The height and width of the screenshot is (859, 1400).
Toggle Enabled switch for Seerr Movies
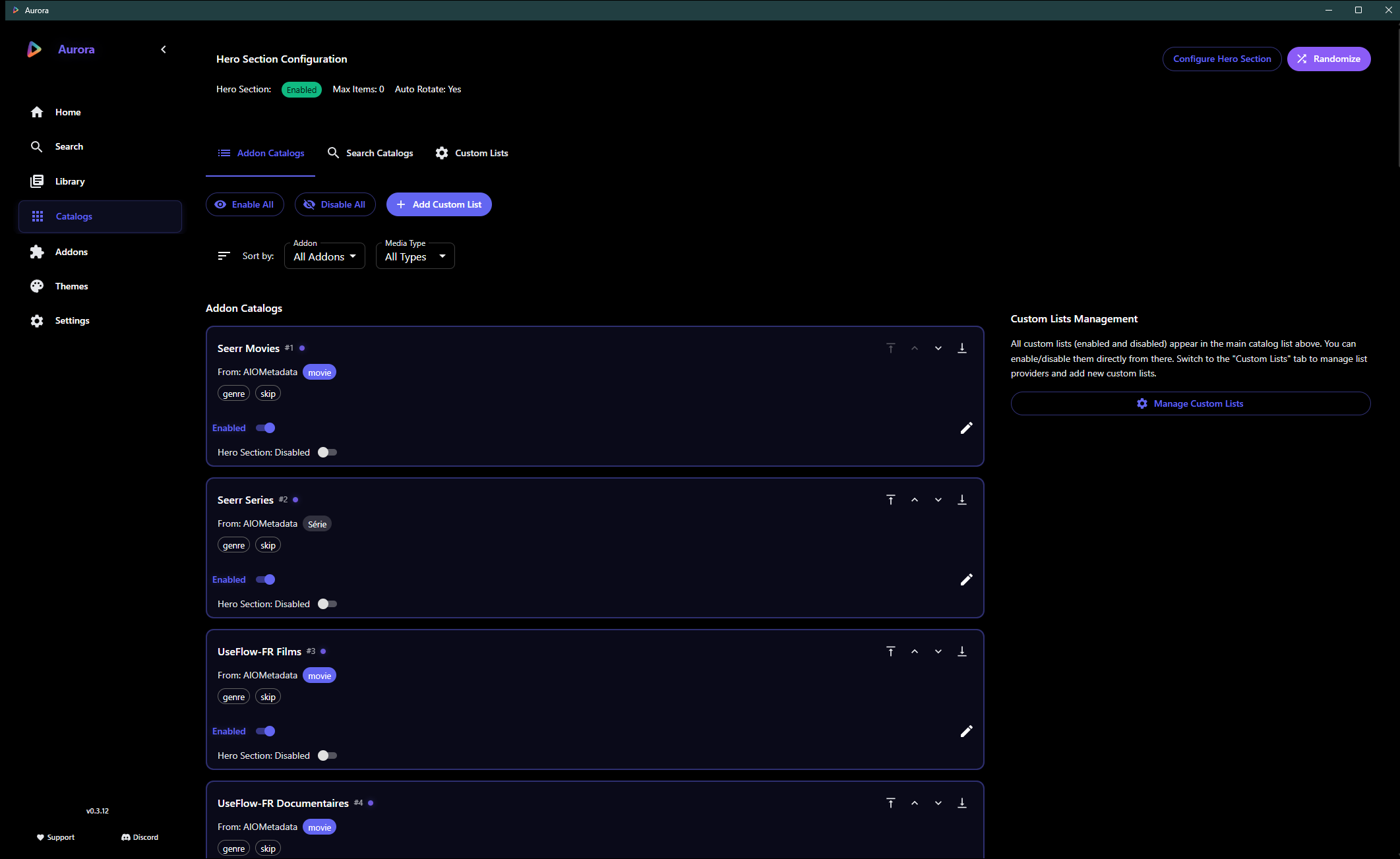coord(266,428)
